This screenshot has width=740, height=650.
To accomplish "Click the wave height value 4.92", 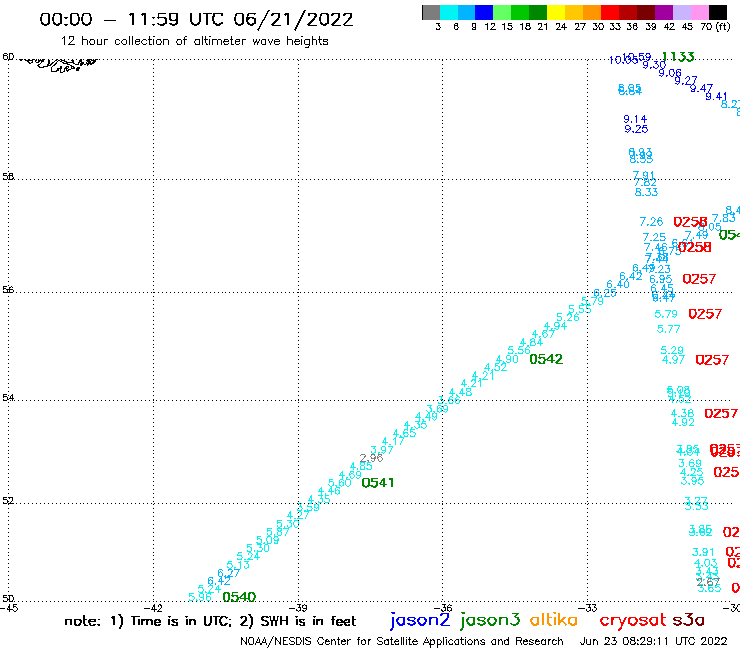I will (683, 422).
